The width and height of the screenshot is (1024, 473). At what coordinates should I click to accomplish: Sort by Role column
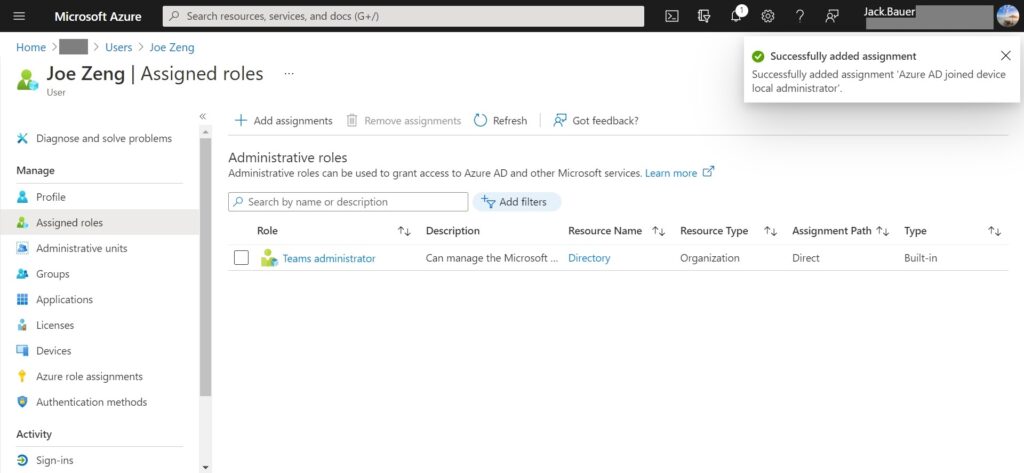click(x=404, y=231)
